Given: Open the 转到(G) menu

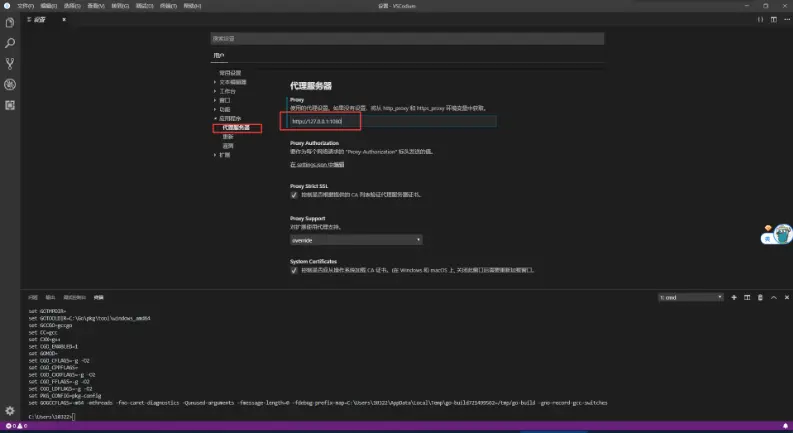Looking at the screenshot, I should coord(120,6).
